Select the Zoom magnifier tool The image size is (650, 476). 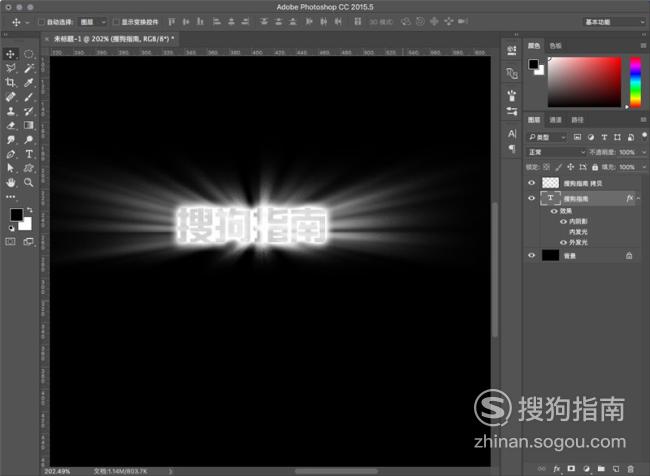pos(29,182)
